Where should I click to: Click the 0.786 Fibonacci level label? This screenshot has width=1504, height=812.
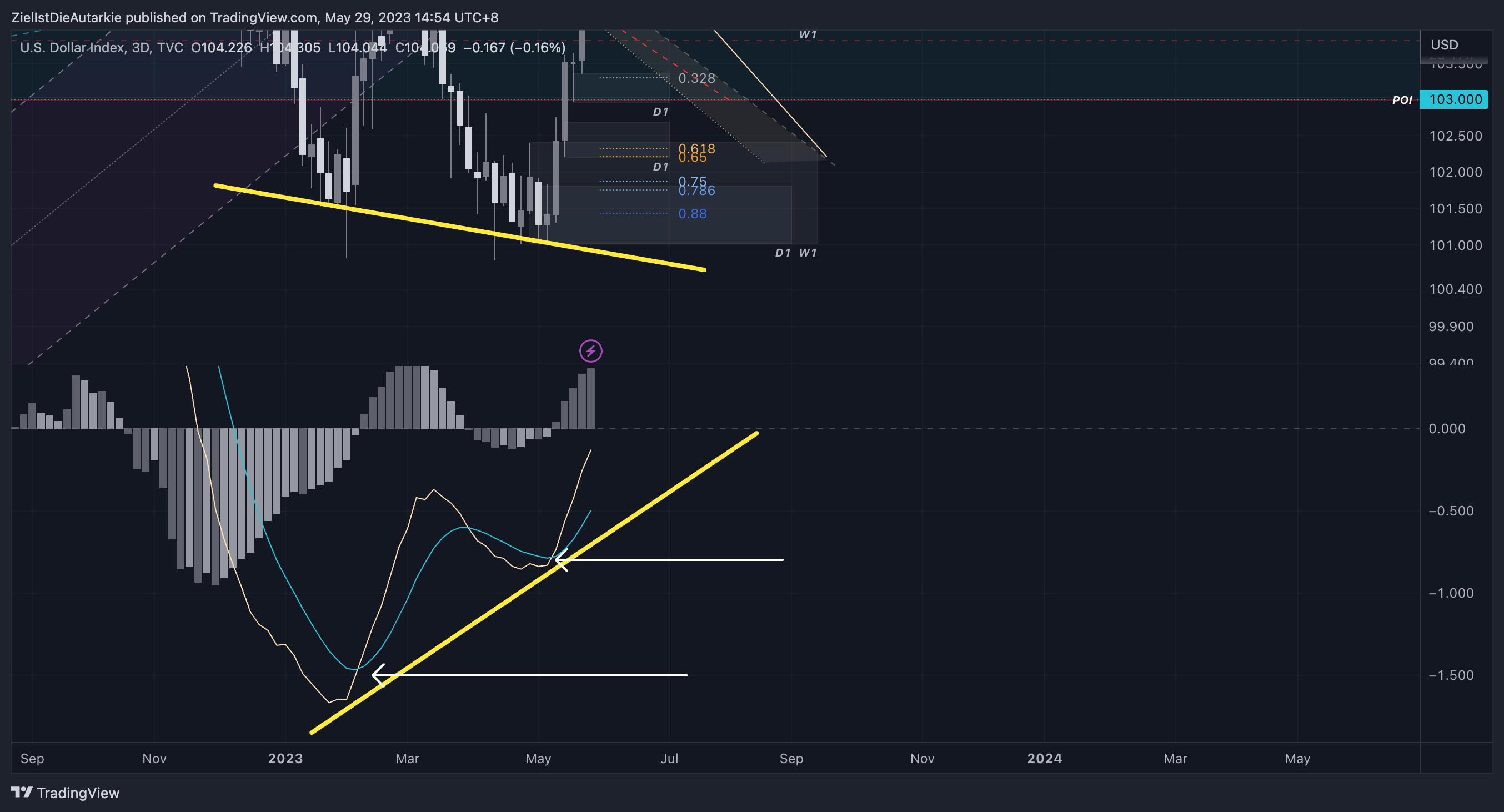tap(696, 191)
